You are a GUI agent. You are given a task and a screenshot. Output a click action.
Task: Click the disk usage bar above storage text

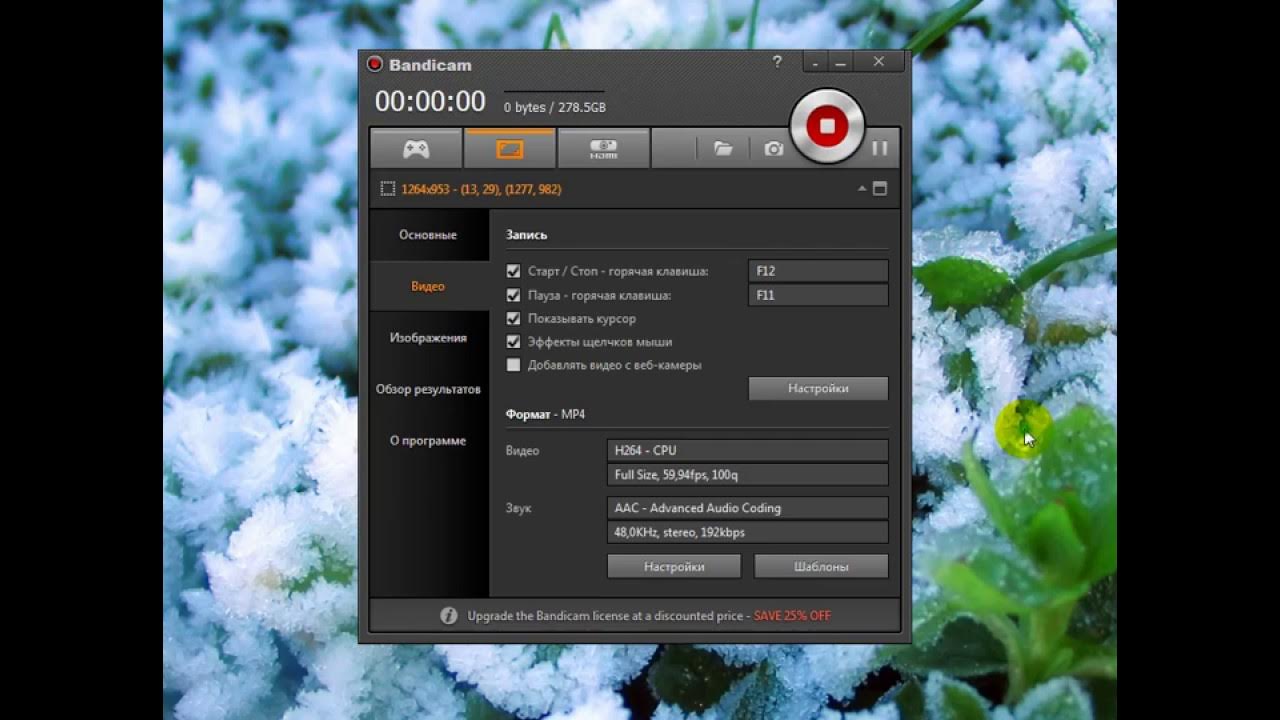[554, 92]
